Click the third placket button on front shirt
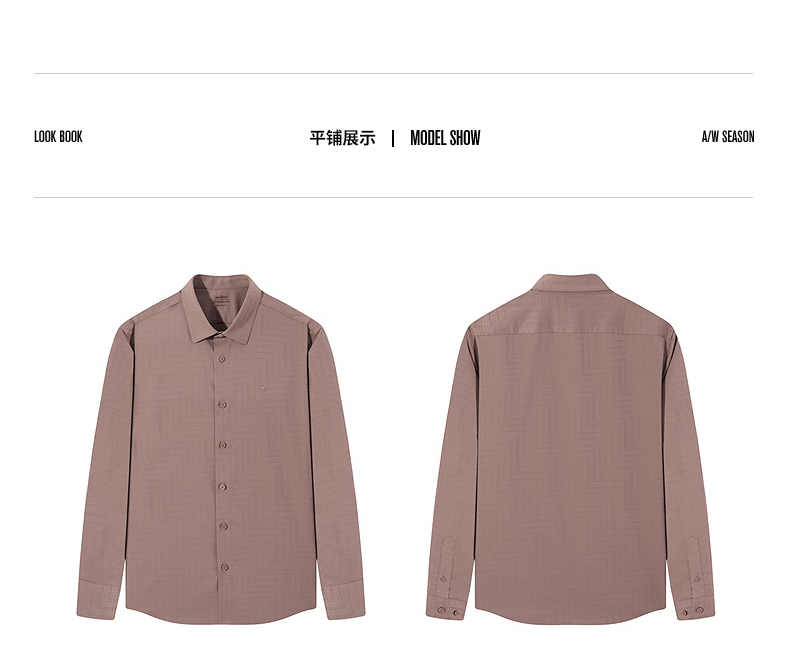The height and width of the screenshot is (650, 790). pos(223,445)
